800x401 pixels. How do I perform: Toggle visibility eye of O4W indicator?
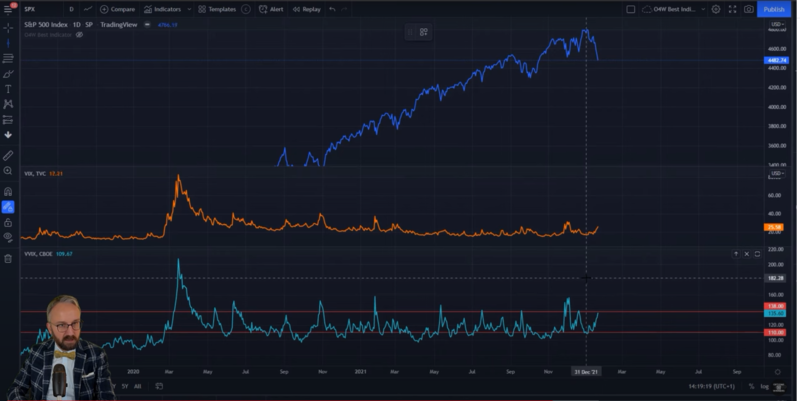[x=79, y=34]
